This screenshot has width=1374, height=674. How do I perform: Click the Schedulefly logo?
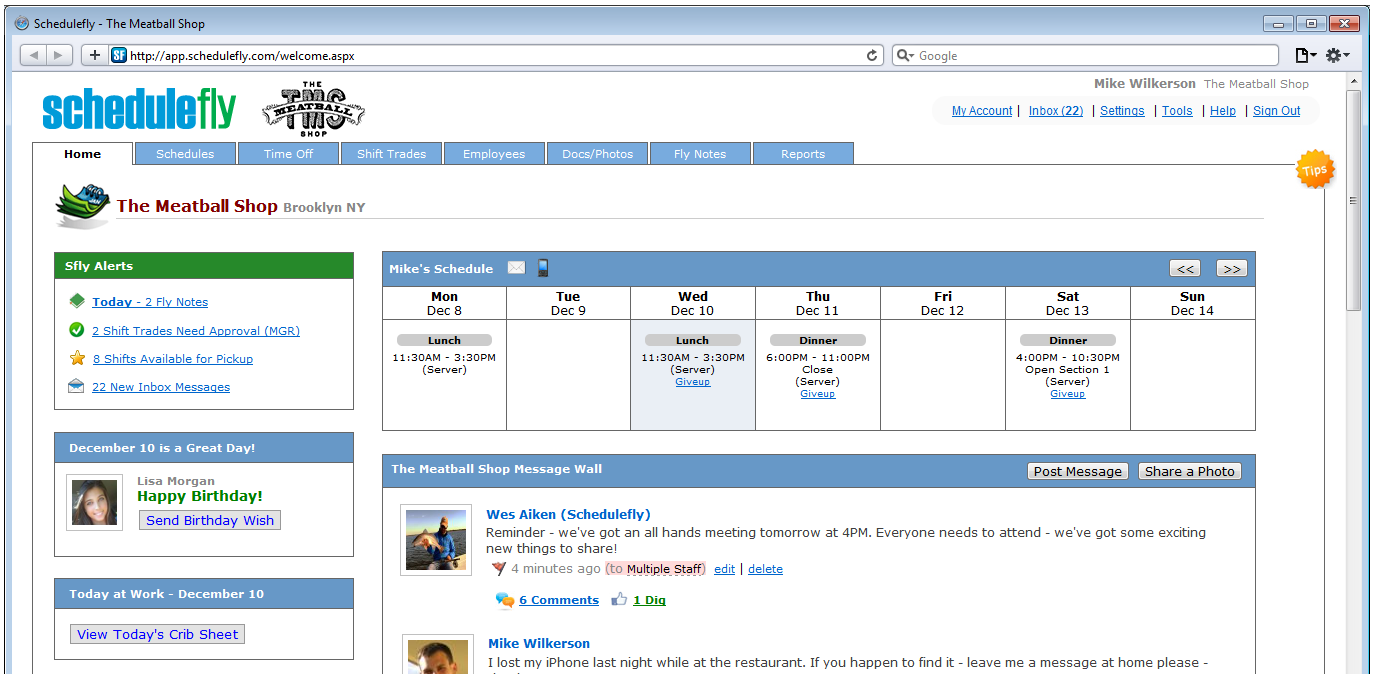coord(139,110)
